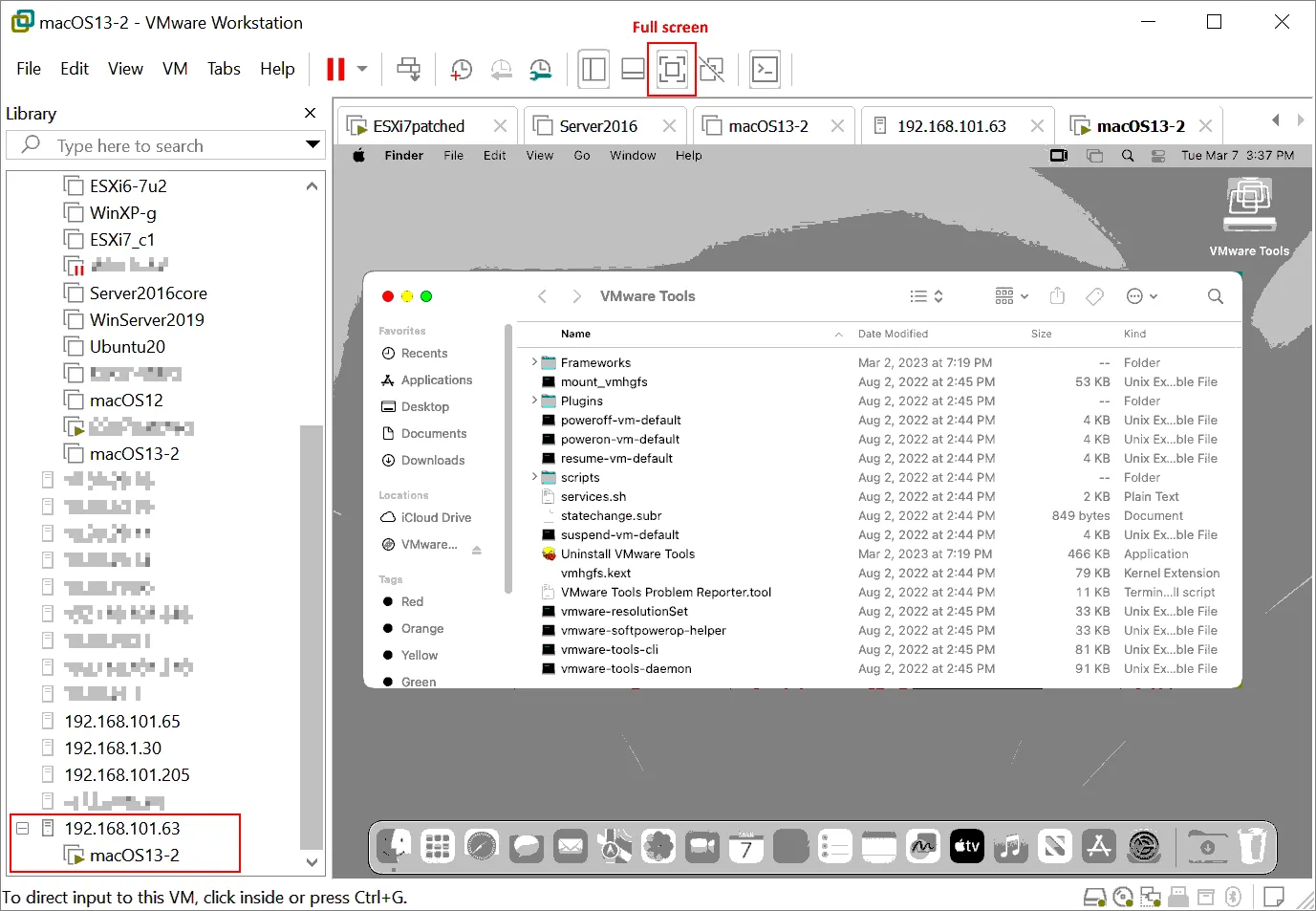Select the Red tag in Finder
1316x911 pixels.
[412, 601]
